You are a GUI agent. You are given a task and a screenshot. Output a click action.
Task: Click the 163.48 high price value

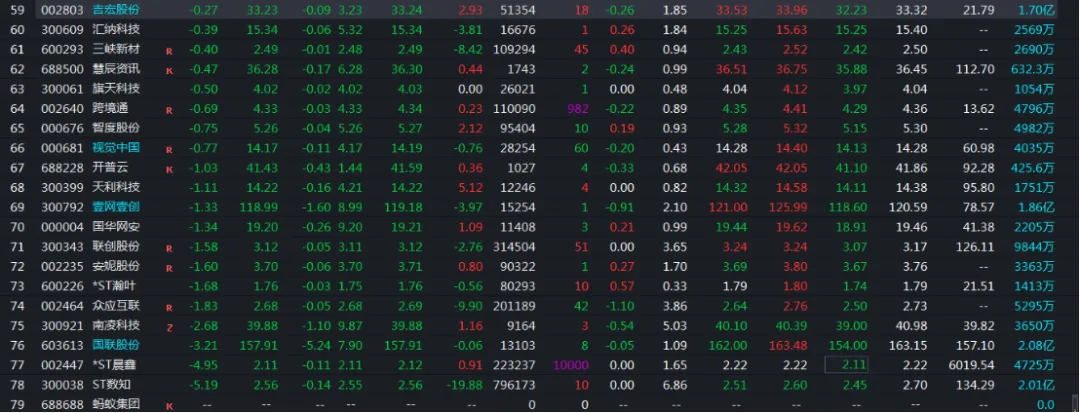(788, 345)
